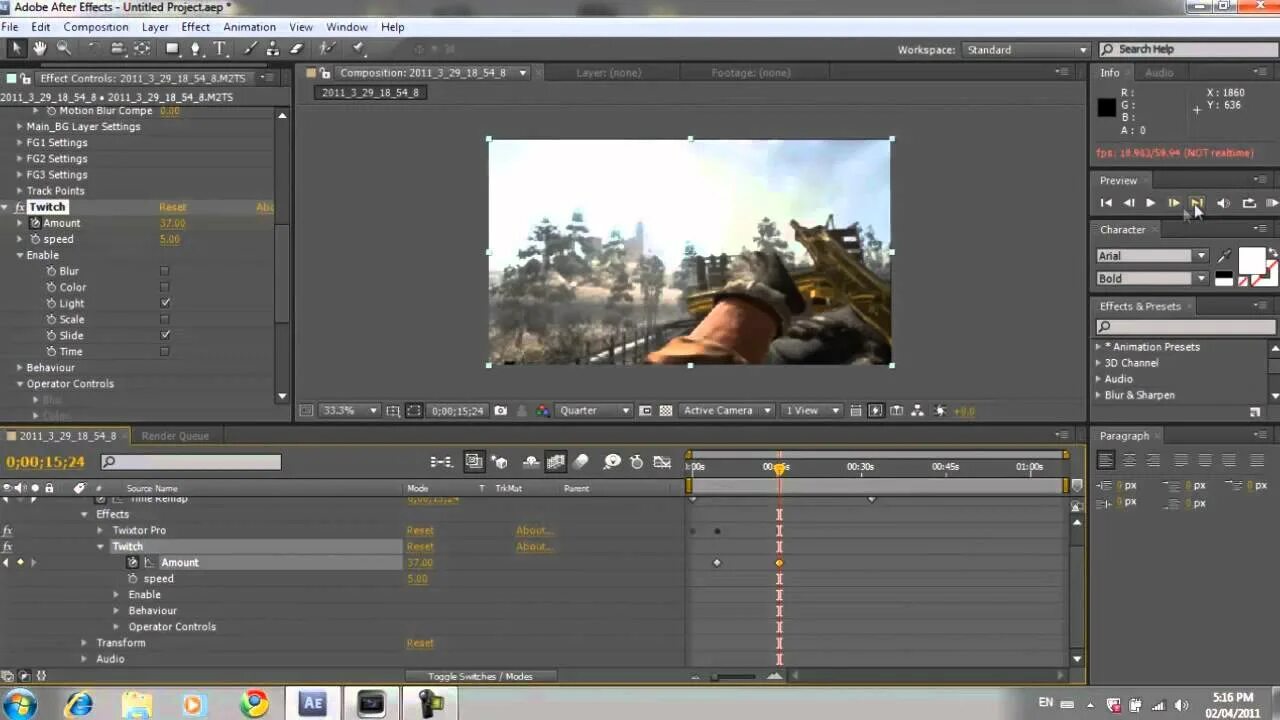Screen dimensions: 1280x720
Task: Play the preview with the play button
Action: tap(1150, 203)
